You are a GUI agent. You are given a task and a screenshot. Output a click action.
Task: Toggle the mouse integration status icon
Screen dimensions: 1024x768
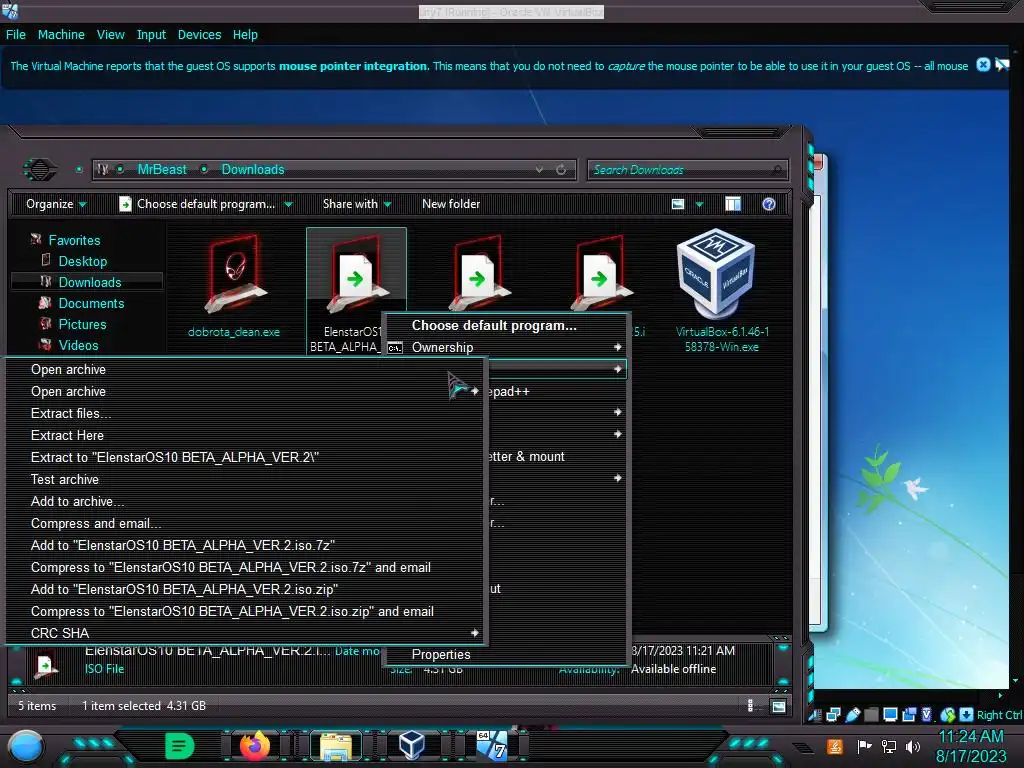[x=947, y=714]
